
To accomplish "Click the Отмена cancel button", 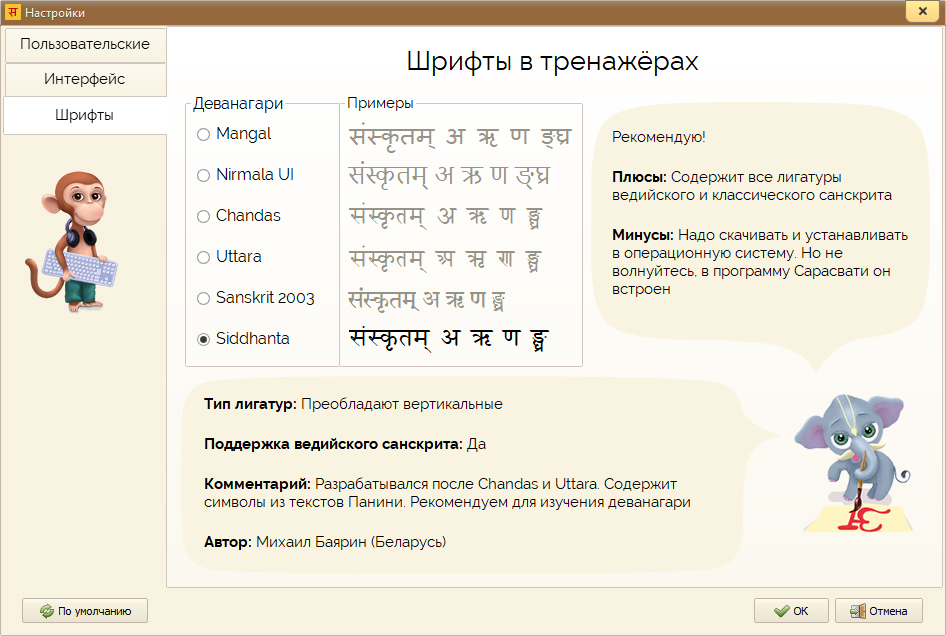I will coord(878,611).
